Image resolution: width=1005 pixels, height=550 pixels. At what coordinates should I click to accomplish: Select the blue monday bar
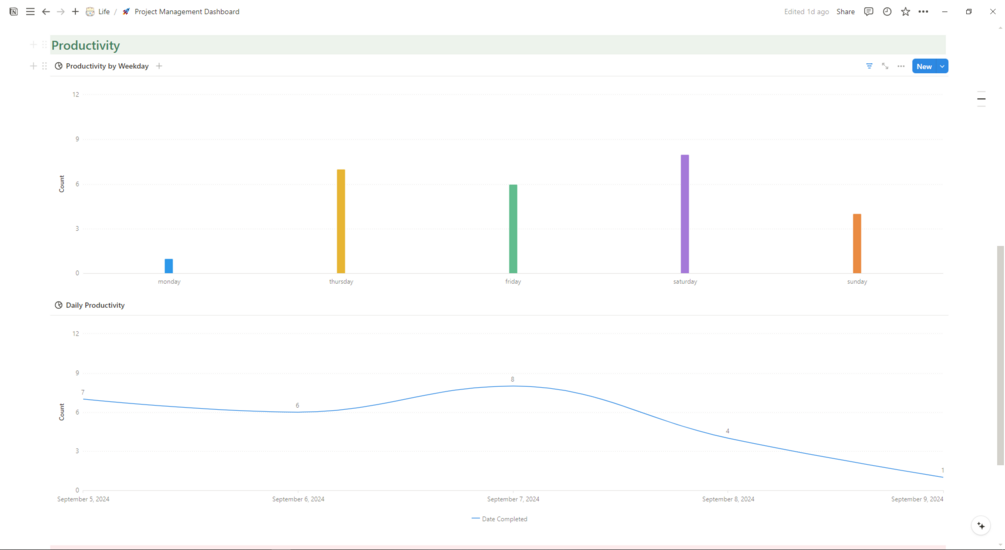tap(169, 266)
